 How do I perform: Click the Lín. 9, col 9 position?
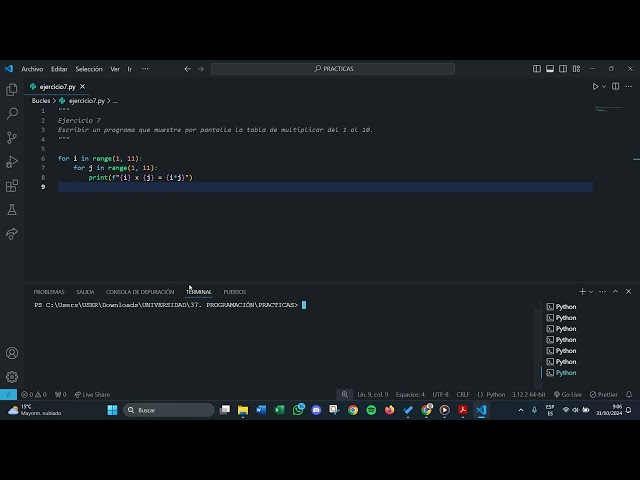tap(373, 394)
